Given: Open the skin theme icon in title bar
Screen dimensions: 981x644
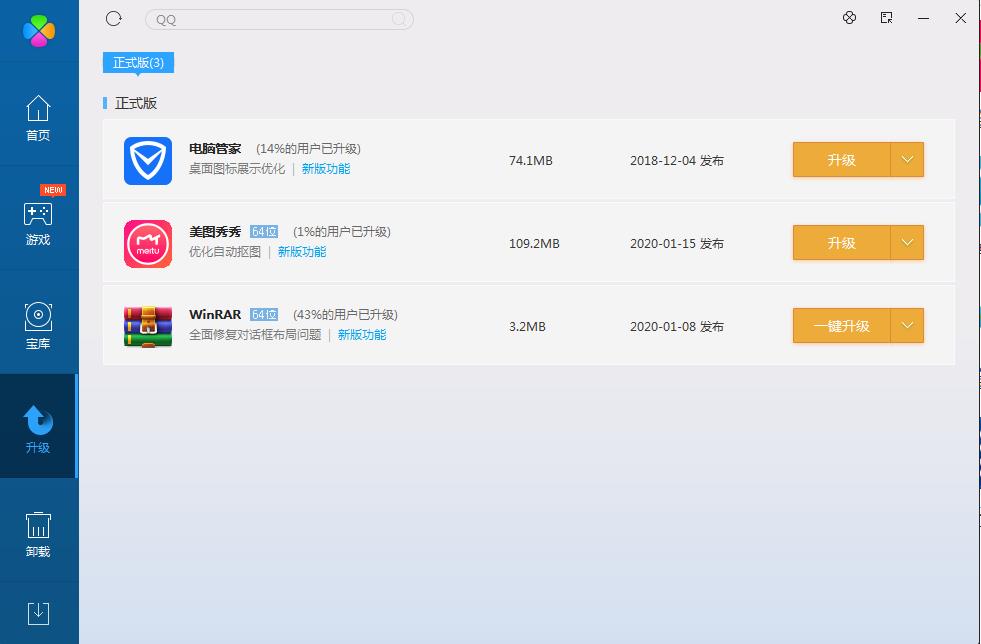Looking at the screenshot, I should click(x=849, y=18).
